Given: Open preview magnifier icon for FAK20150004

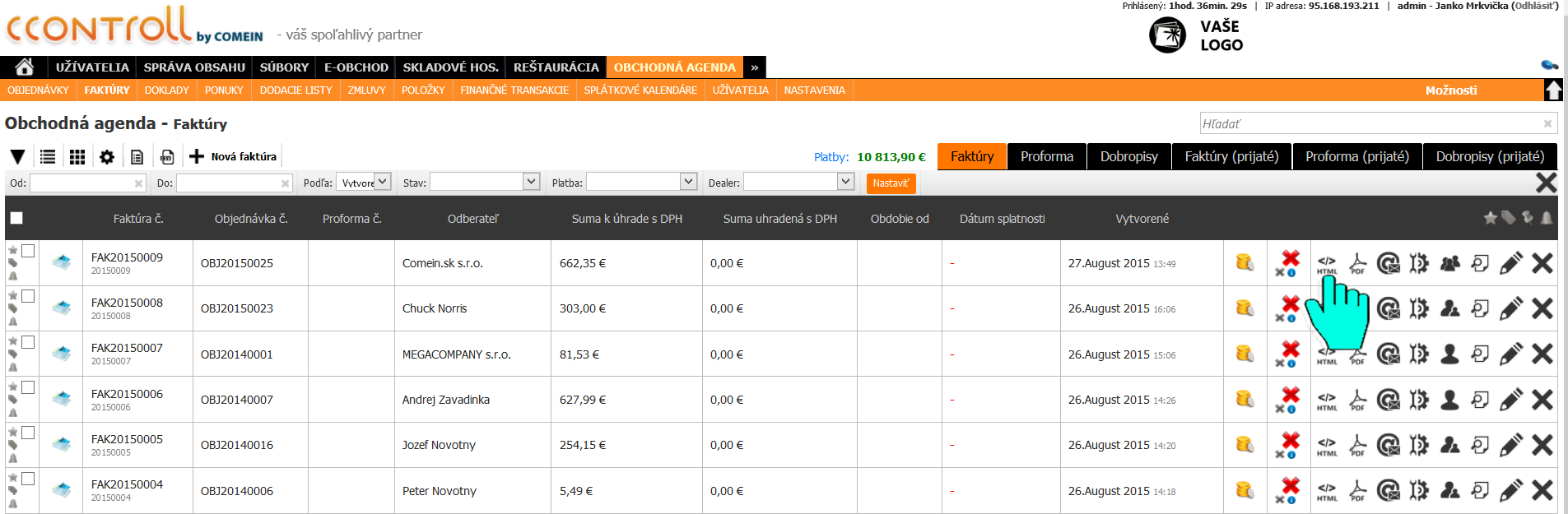Looking at the screenshot, I should point(1480,491).
